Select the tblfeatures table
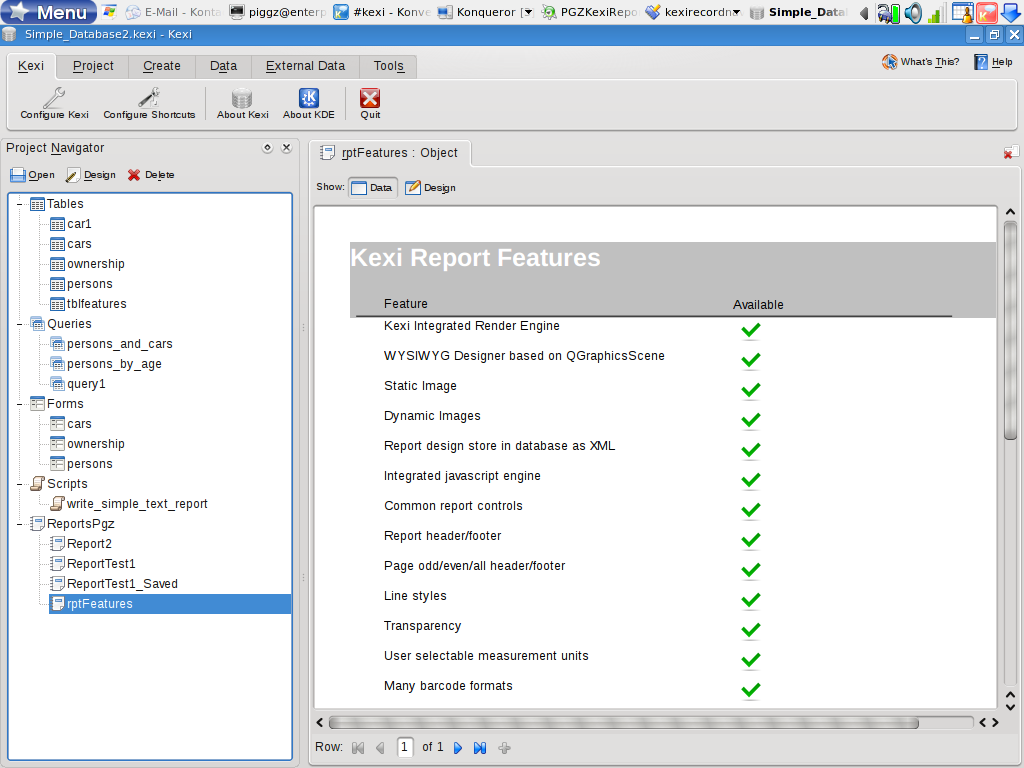The image size is (1024, 768). coord(88,304)
